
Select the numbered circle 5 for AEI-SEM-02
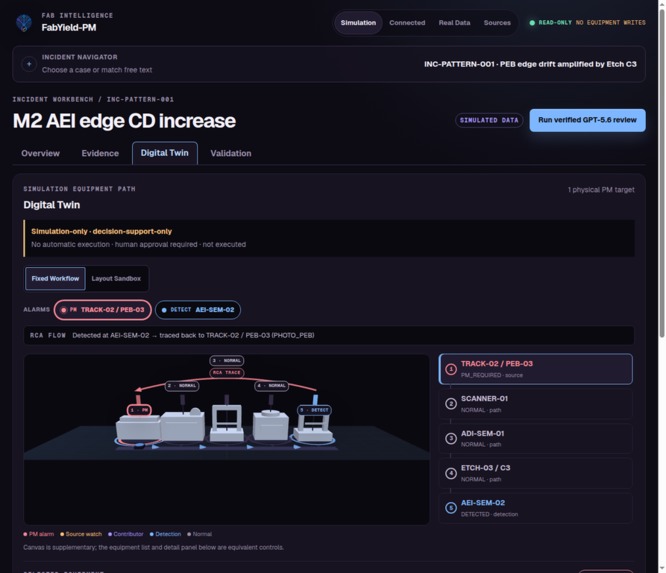tap(451, 508)
